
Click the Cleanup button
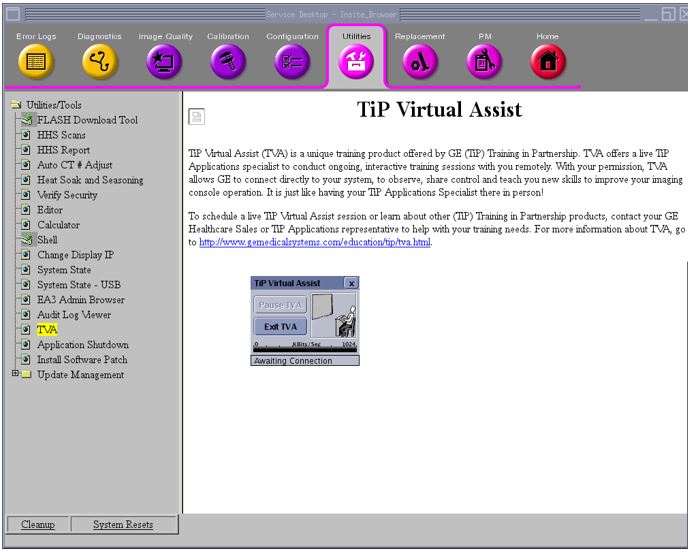[38, 524]
